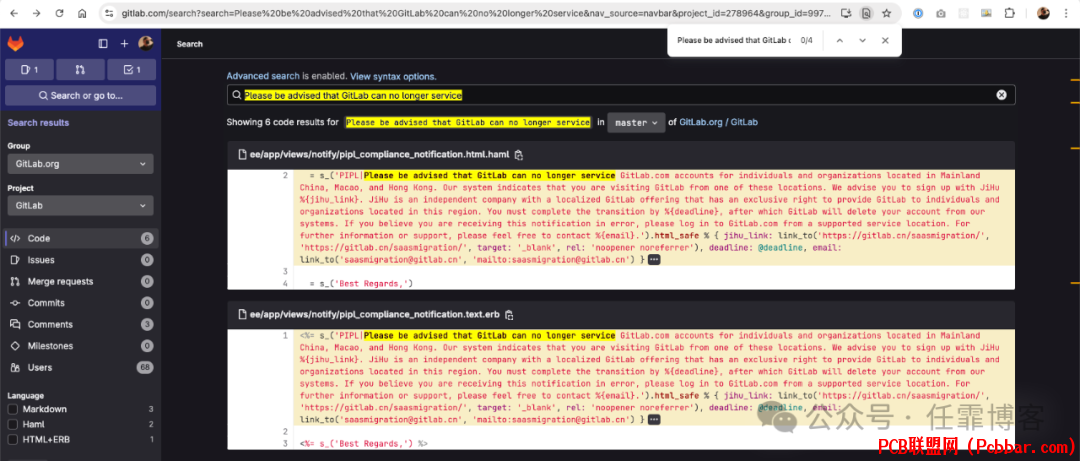Open the create new plus icon

click(x=125, y=43)
